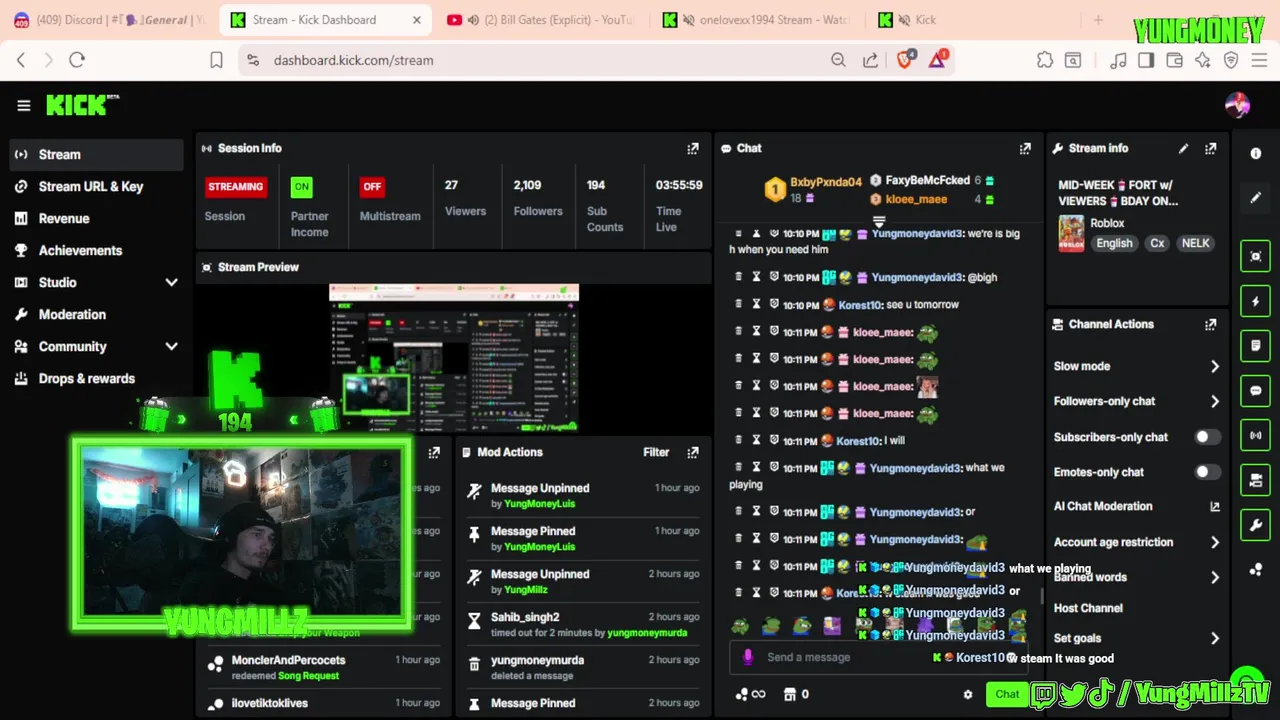This screenshot has height=720, width=1280.
Task: Switch to the Bill Gates YouTube tab
Action: tap(540, 20)
